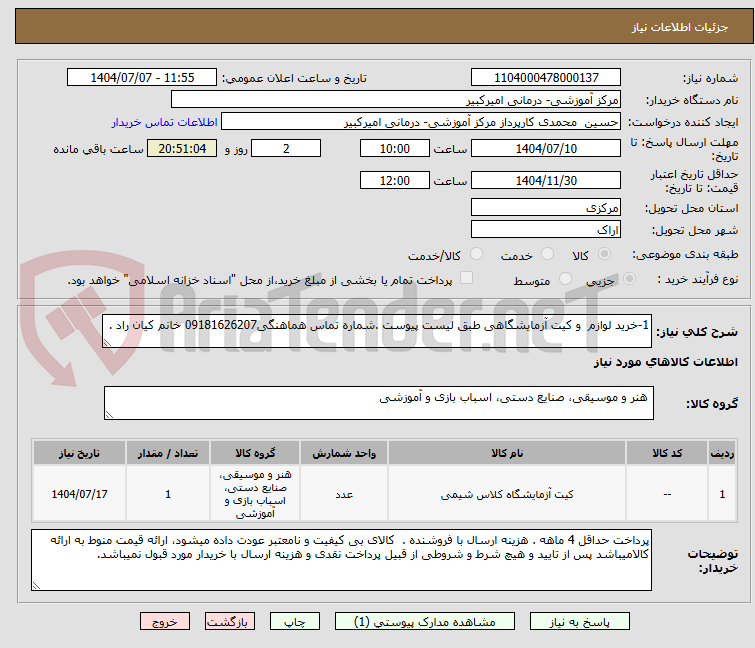Click the شماره نیاز field 1104000478000137
Image resolution: width=755 pixels, height=648 pixels.
pyautogui.click(x=546, y=78)
